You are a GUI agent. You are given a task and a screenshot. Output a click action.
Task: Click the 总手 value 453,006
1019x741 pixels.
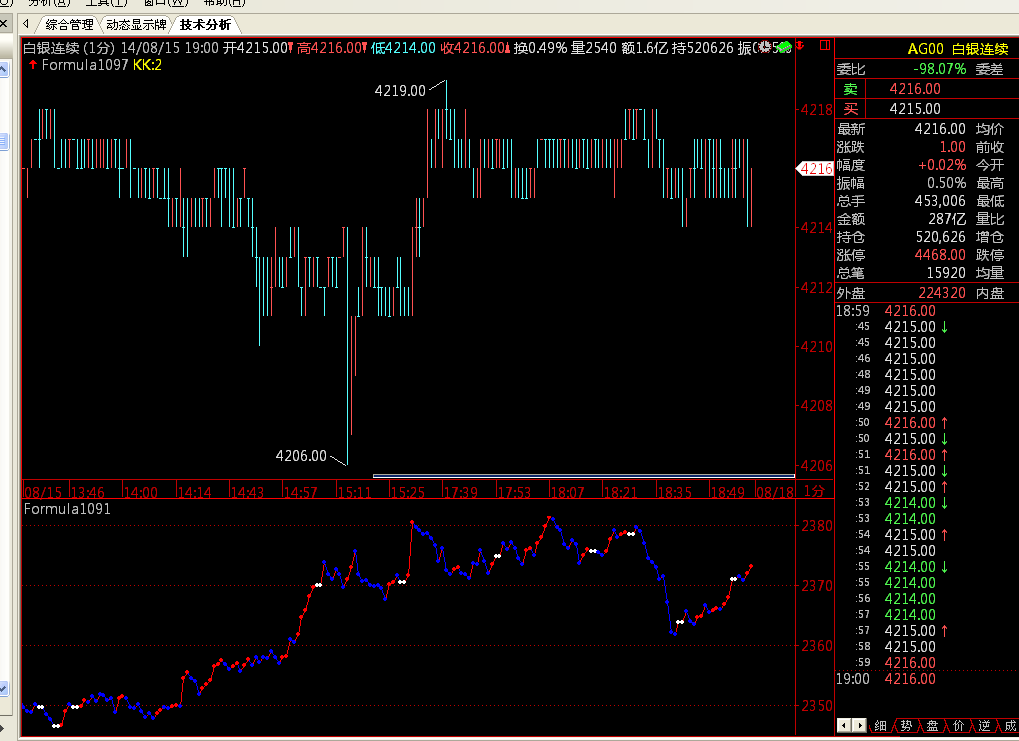tap(940, 201)
